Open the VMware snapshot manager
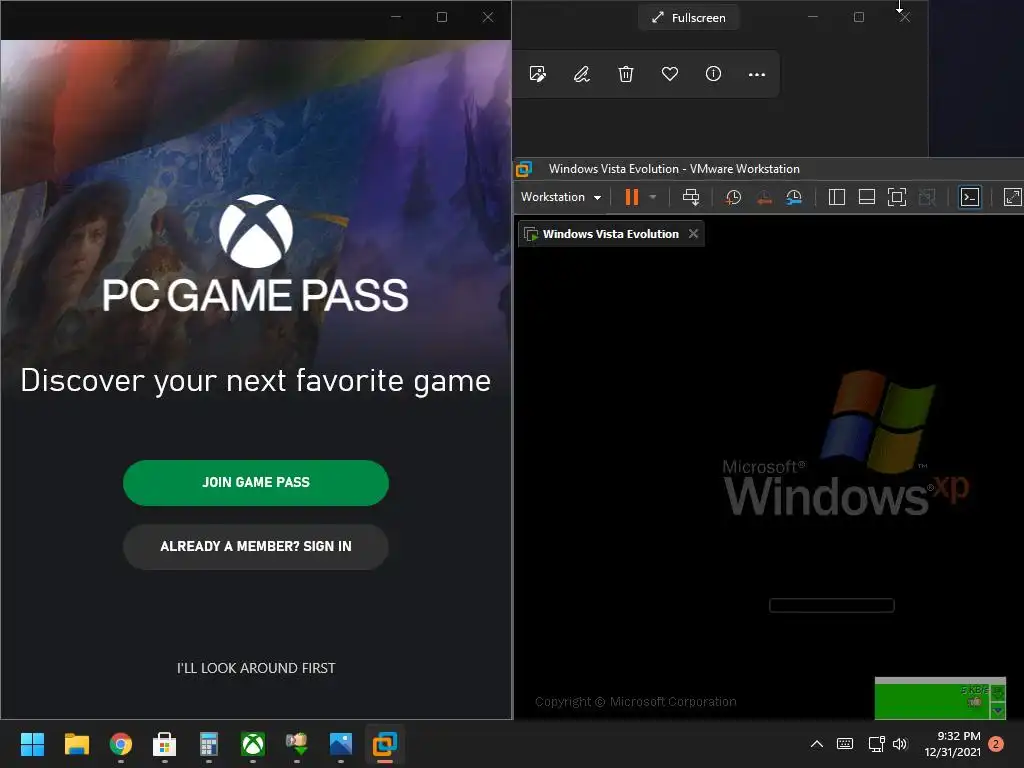1024x768 pixels. (794, 197)
